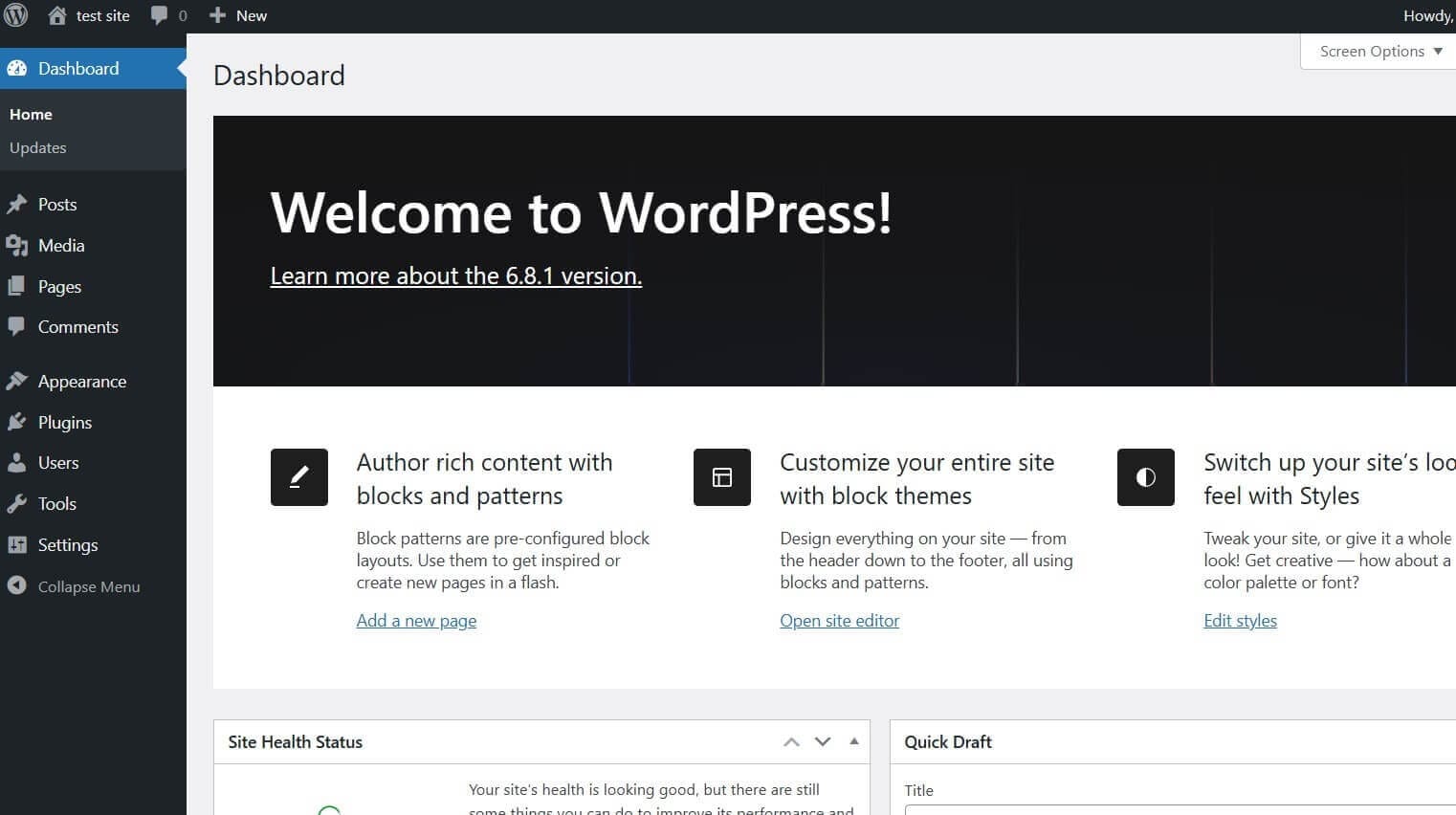Image resolution: width=1456 pixels, height=815 pixels.
Task: Click the plus icon next to New
Action: coord(217,15)
